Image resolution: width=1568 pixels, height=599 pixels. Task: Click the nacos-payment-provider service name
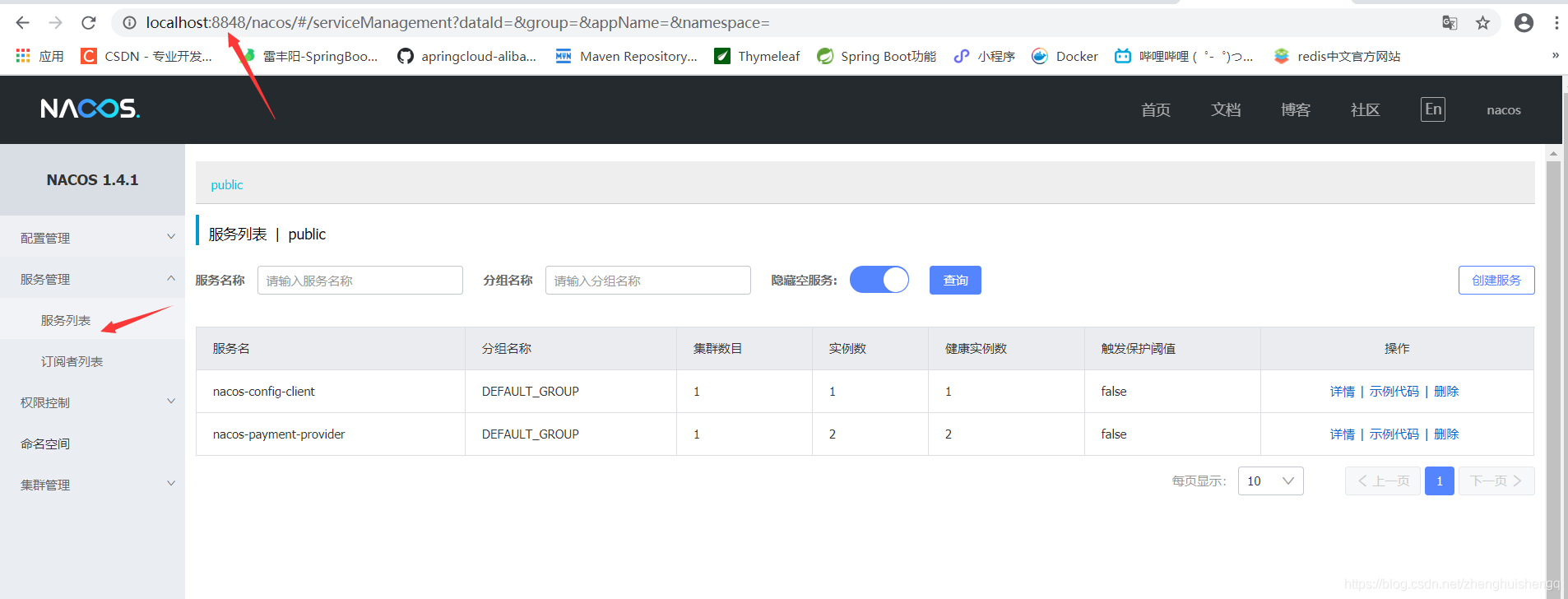click(x=279, y=434)
